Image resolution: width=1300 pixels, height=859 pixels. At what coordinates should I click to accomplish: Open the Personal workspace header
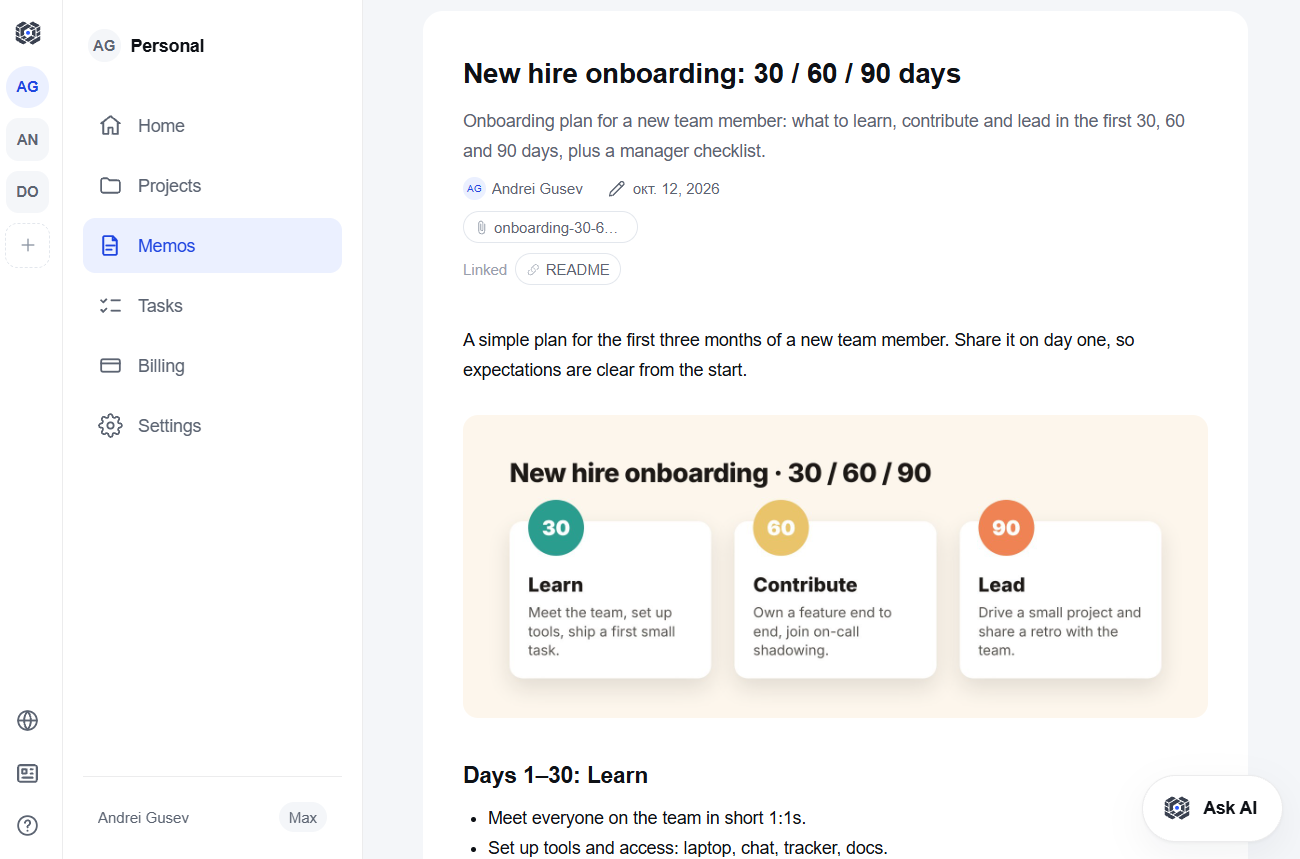click(x=147, y=46)
